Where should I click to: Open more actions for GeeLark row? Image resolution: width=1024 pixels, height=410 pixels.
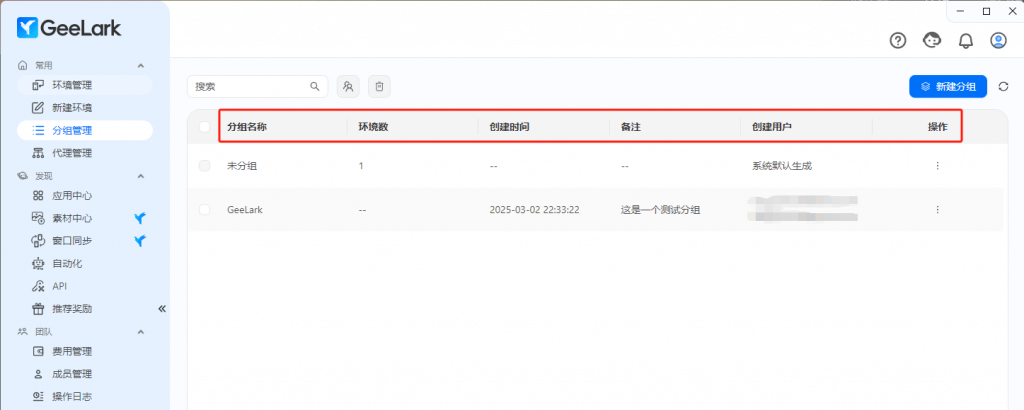pyautogui.click(x=937, y=210)
